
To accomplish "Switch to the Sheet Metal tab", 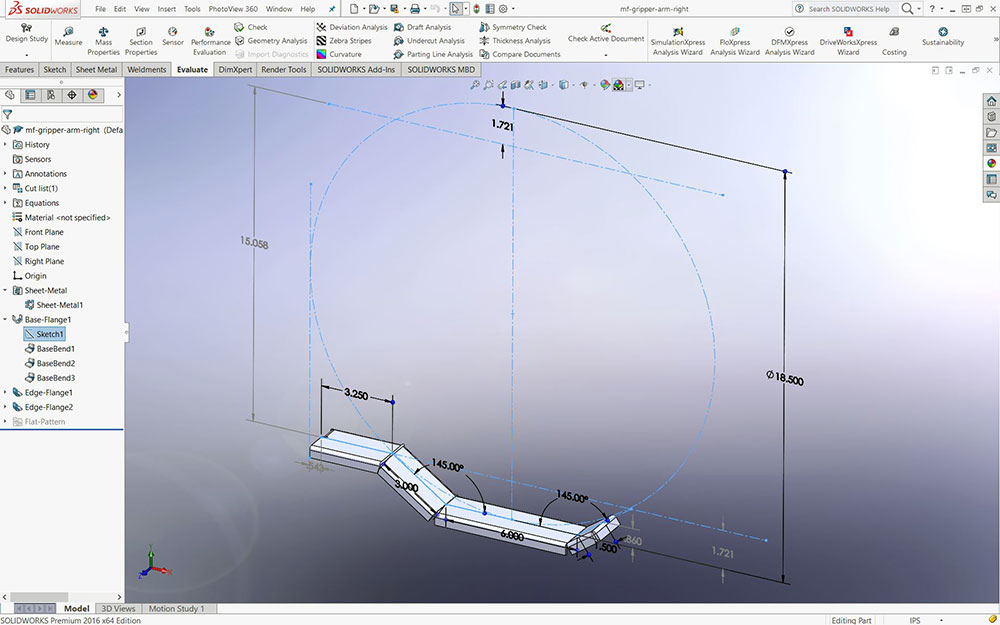I will click(x=96, y=70).
